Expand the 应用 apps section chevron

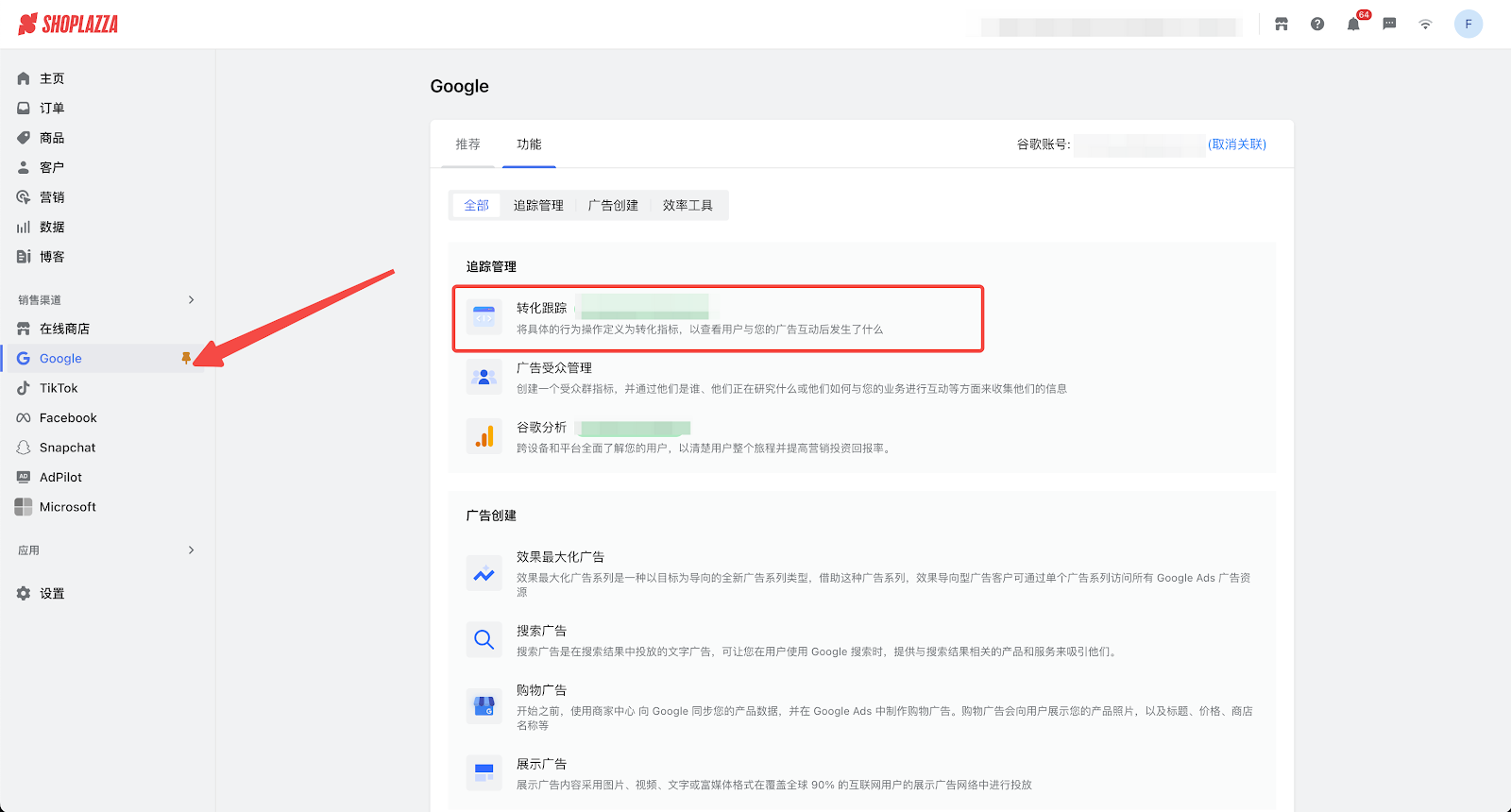191,550
